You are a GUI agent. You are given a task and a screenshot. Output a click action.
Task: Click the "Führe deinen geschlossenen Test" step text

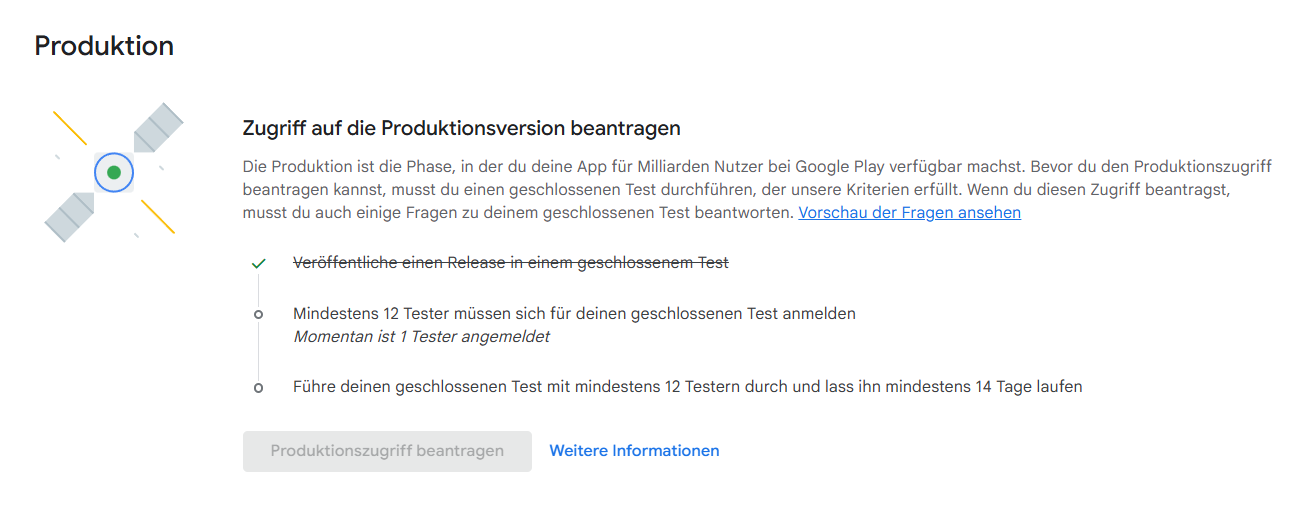pos(687,386)
